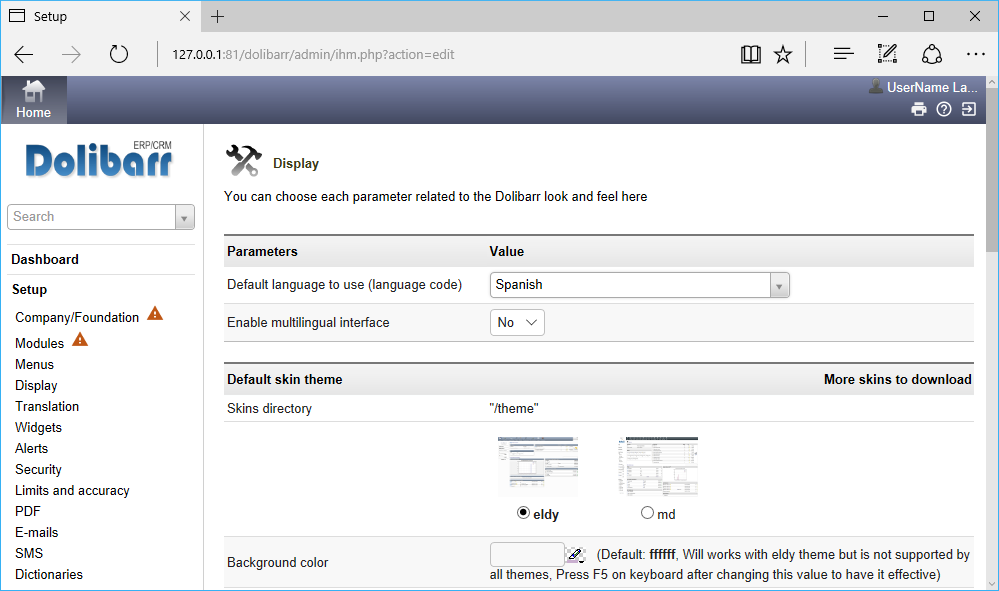Click More skins to download link

[x=897, y=379]
